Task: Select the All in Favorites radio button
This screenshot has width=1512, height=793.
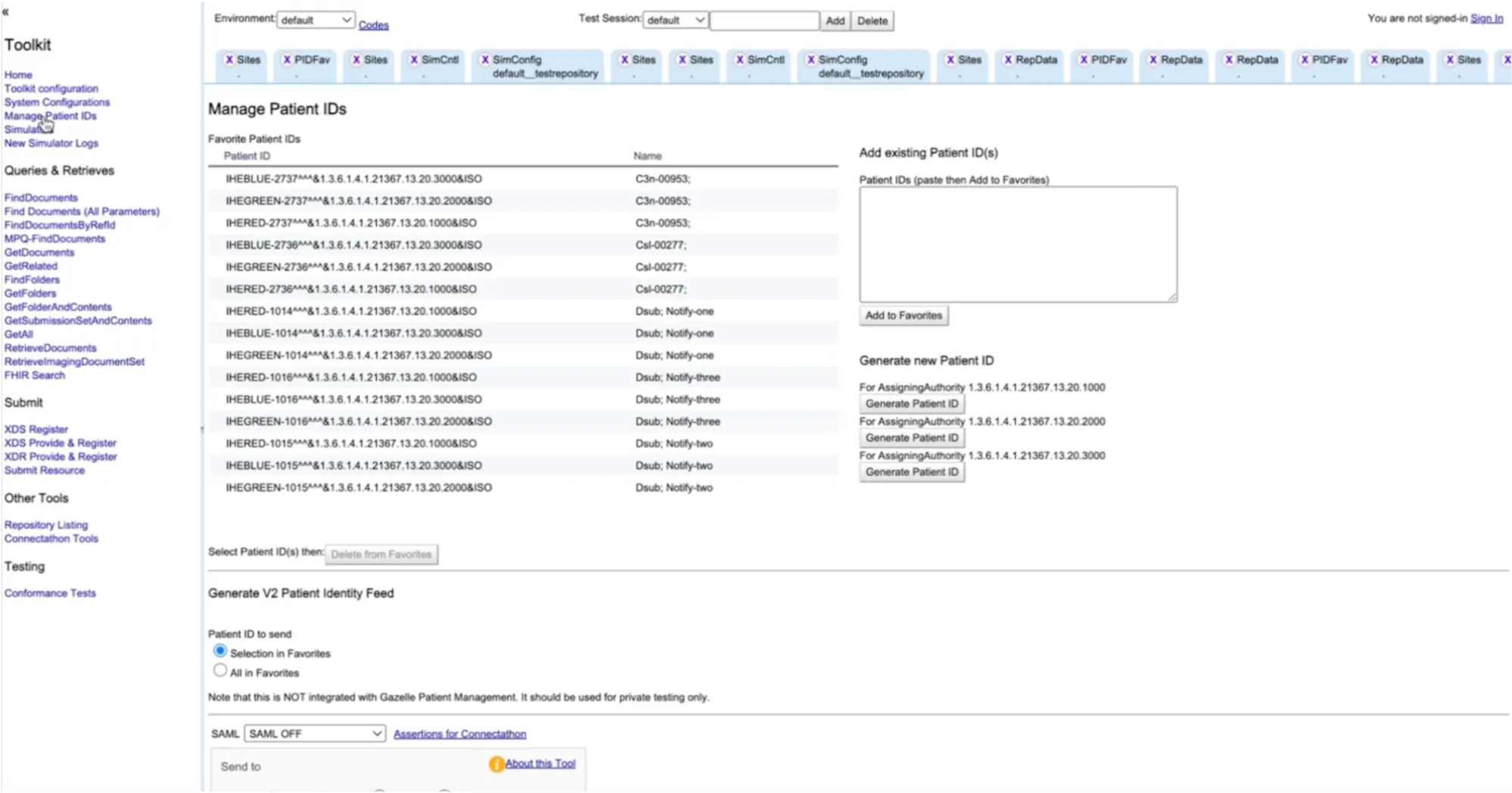Action: pos(220,670)
